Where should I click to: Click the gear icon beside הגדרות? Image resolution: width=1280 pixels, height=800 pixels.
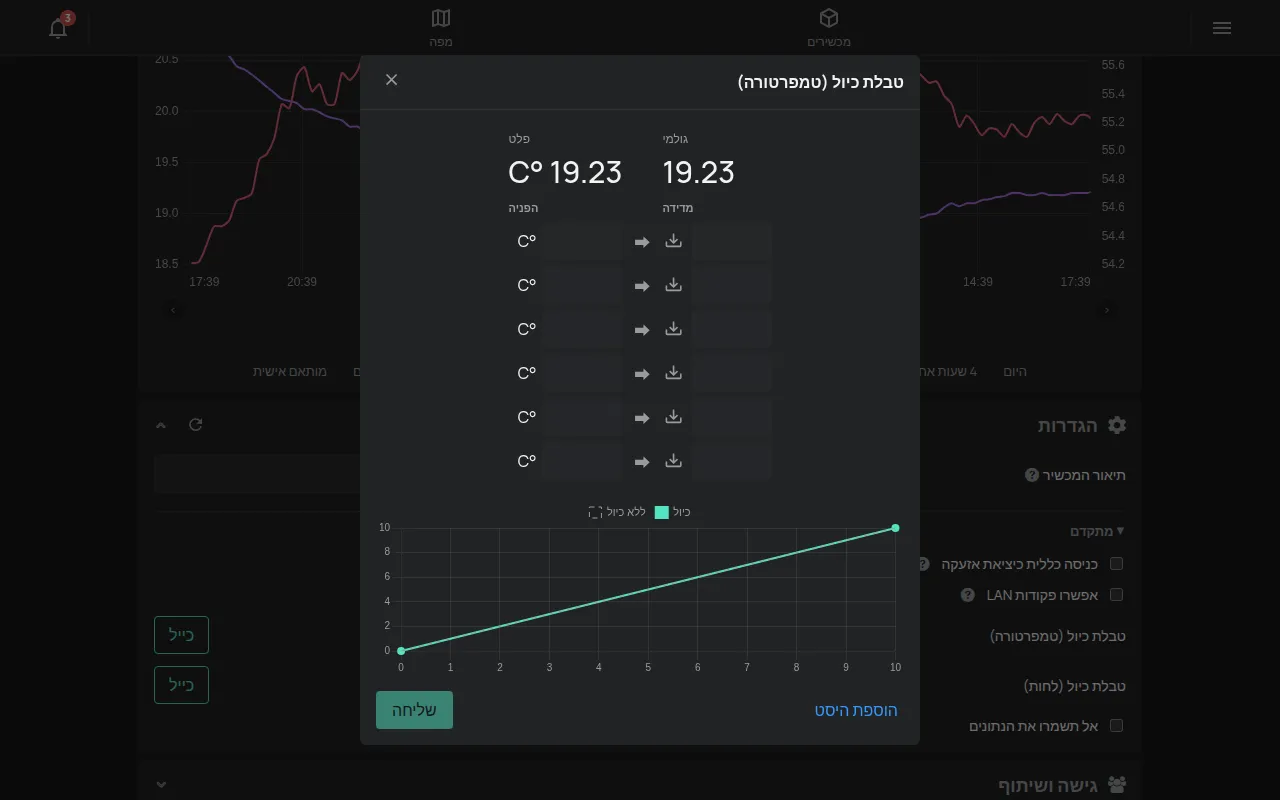(x=1117, y=425)
